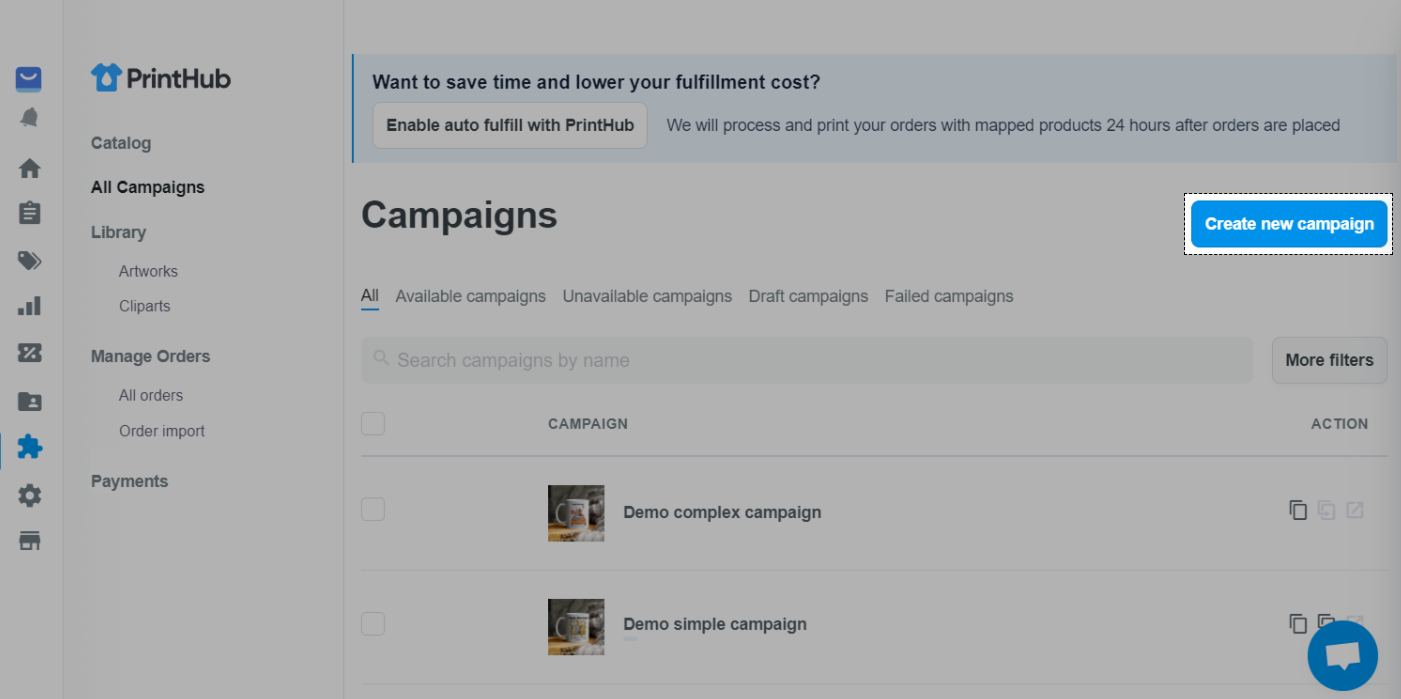The image size is (1401, 699).
Task: Open the Apps puzzle piece icon
Action: (30, 446)
